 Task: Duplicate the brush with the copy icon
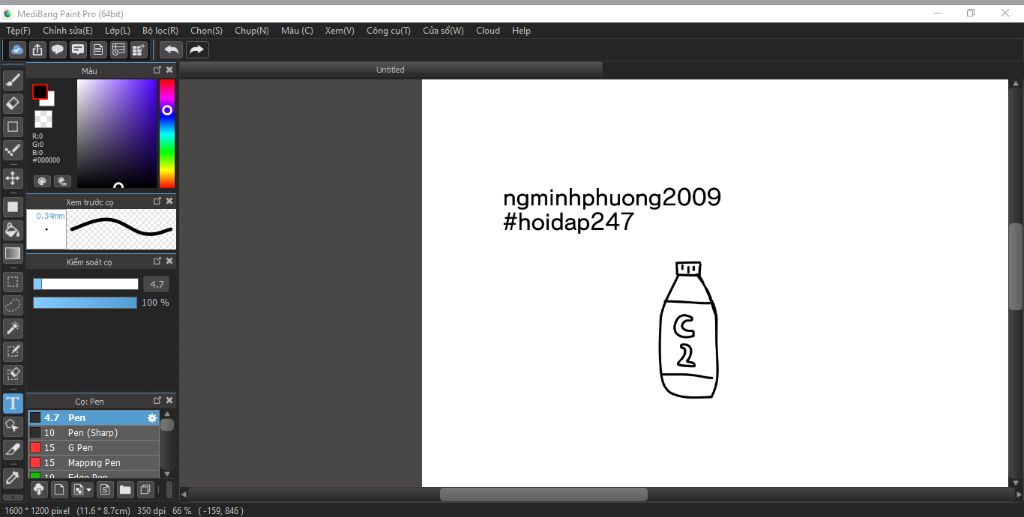click(x=146, y=489)
